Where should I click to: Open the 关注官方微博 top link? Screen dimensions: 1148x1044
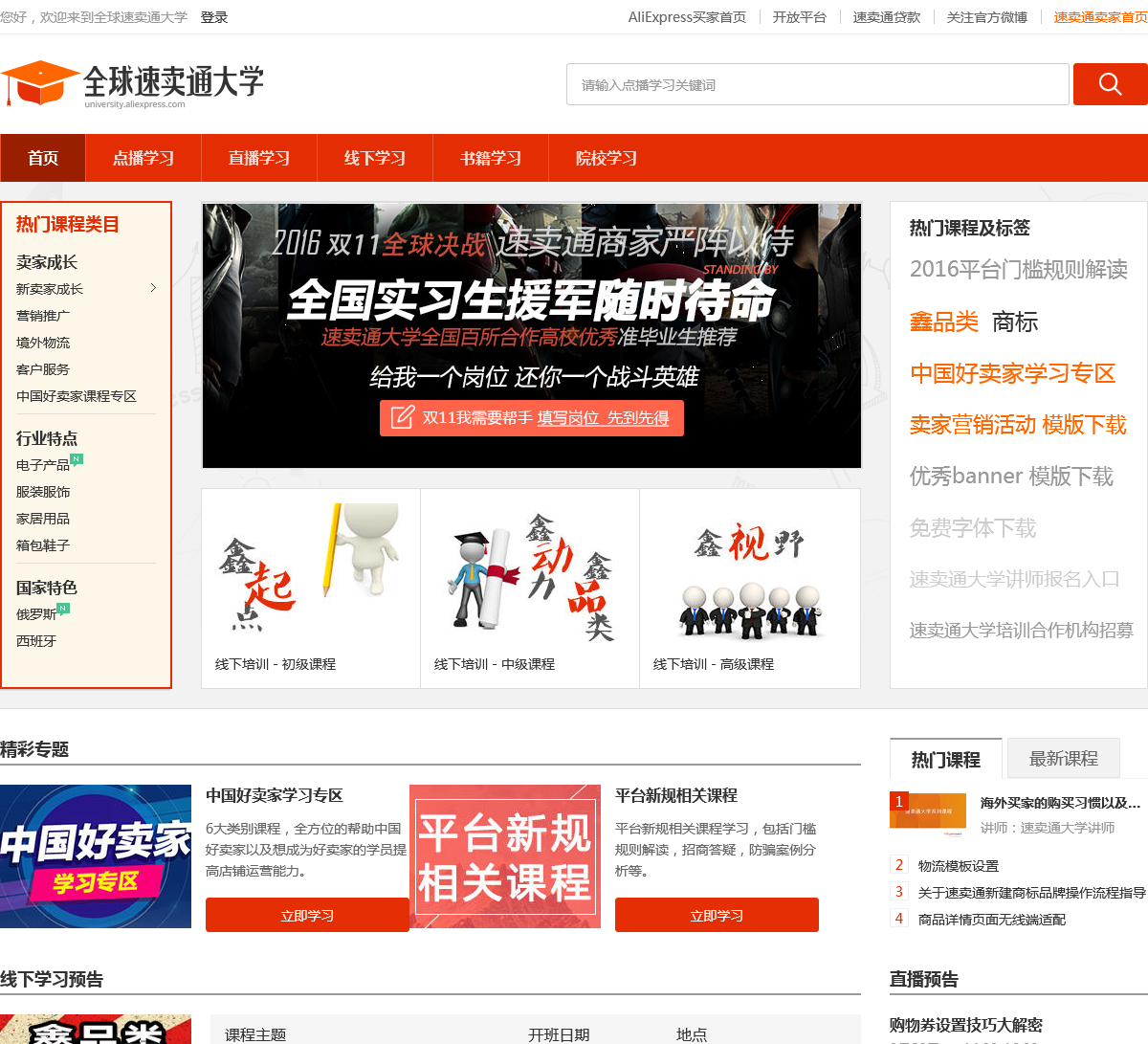[x=987, y=17]
